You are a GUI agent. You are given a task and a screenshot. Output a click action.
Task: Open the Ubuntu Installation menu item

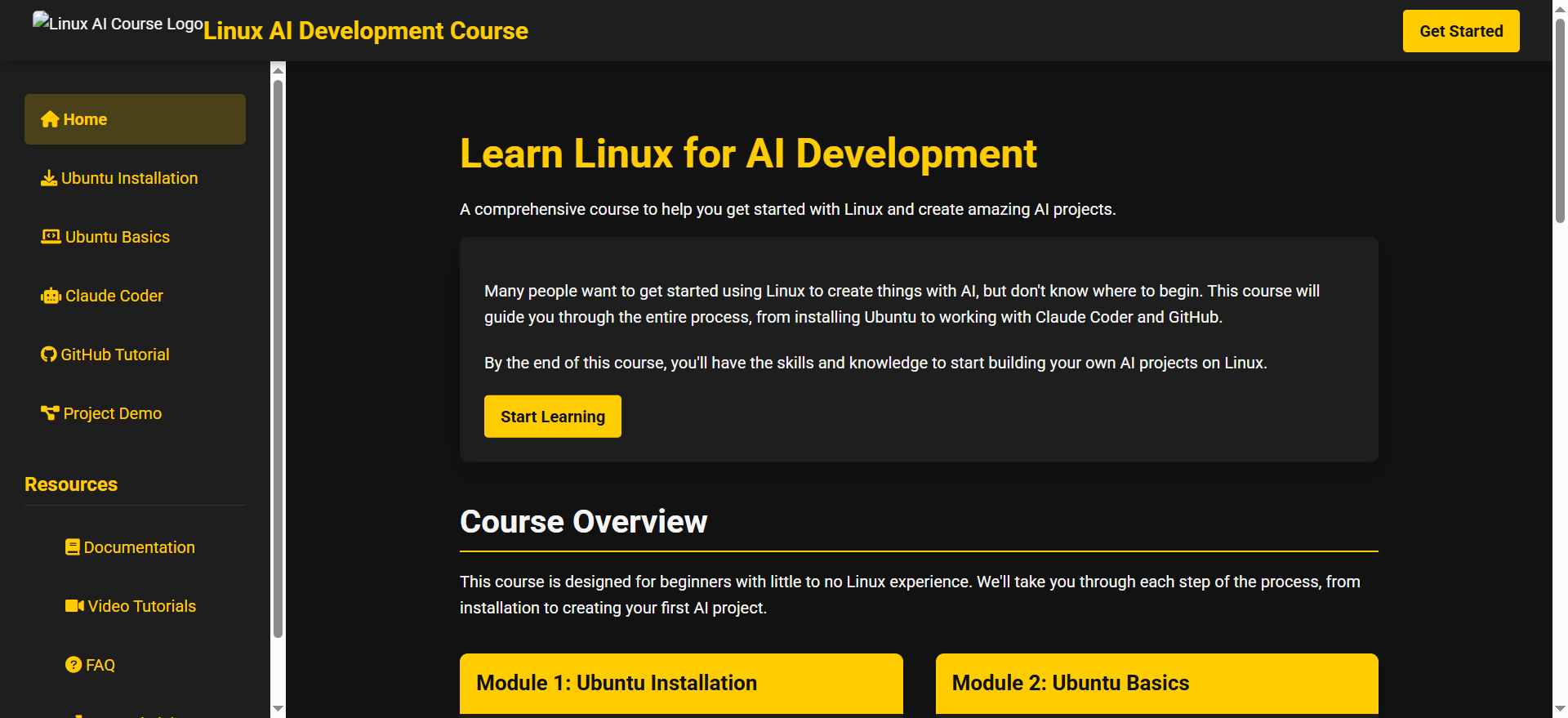[x=129, y=178]
